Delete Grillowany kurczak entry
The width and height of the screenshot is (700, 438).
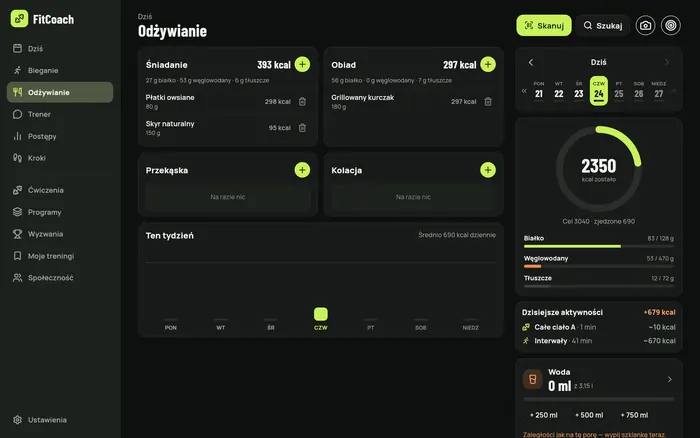tap(488, 101)
